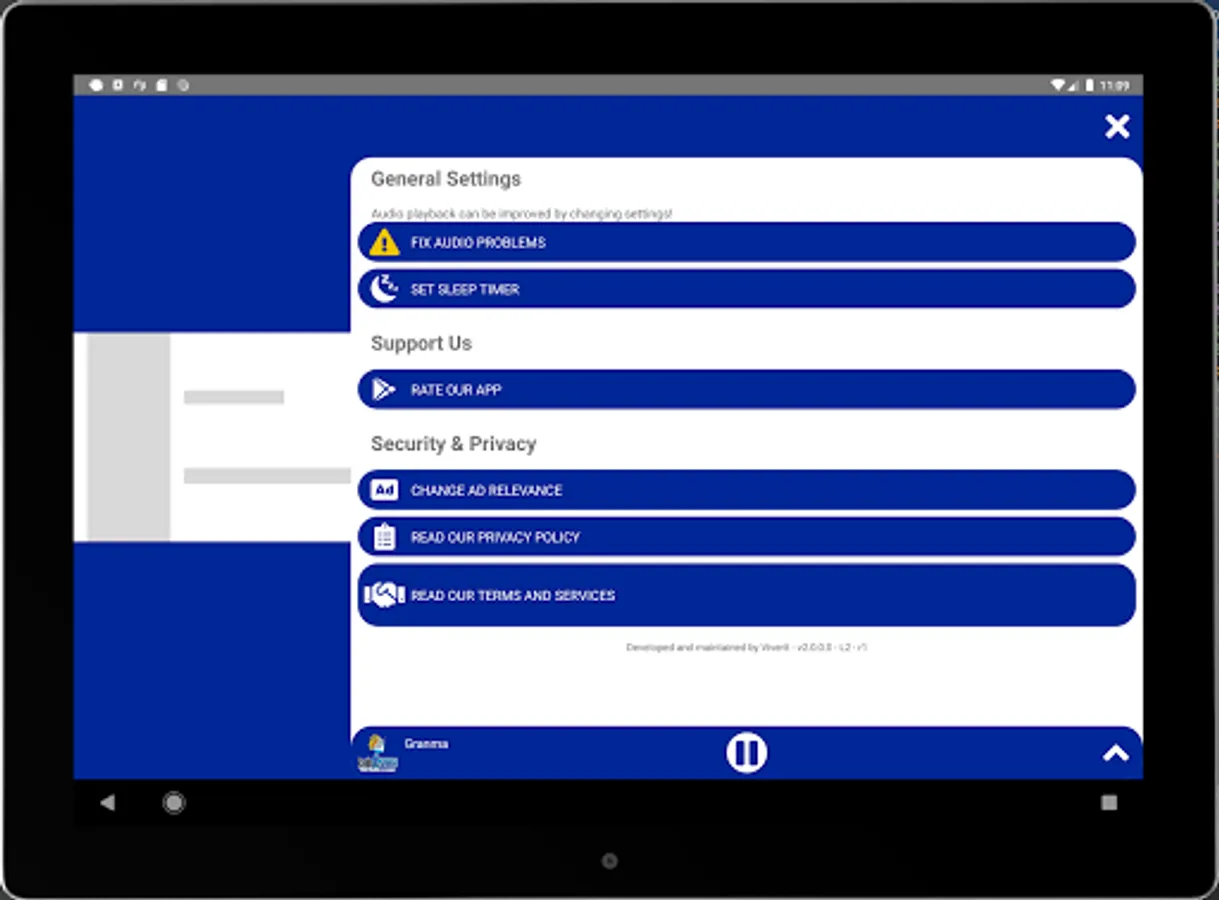Click the audio playback hint text
1219x900 pixels.
point(521,214)
